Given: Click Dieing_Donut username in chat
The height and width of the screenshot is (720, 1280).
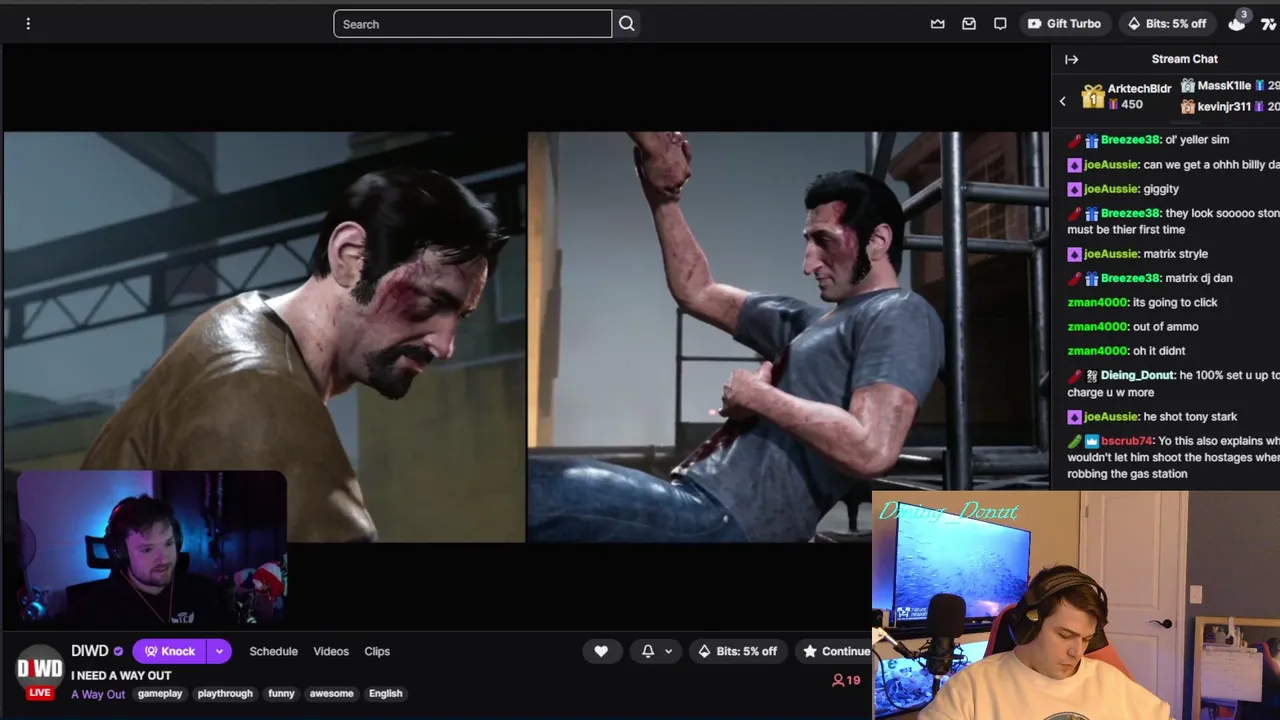Looking at the screenshot, I should [x=1137, y=376].
